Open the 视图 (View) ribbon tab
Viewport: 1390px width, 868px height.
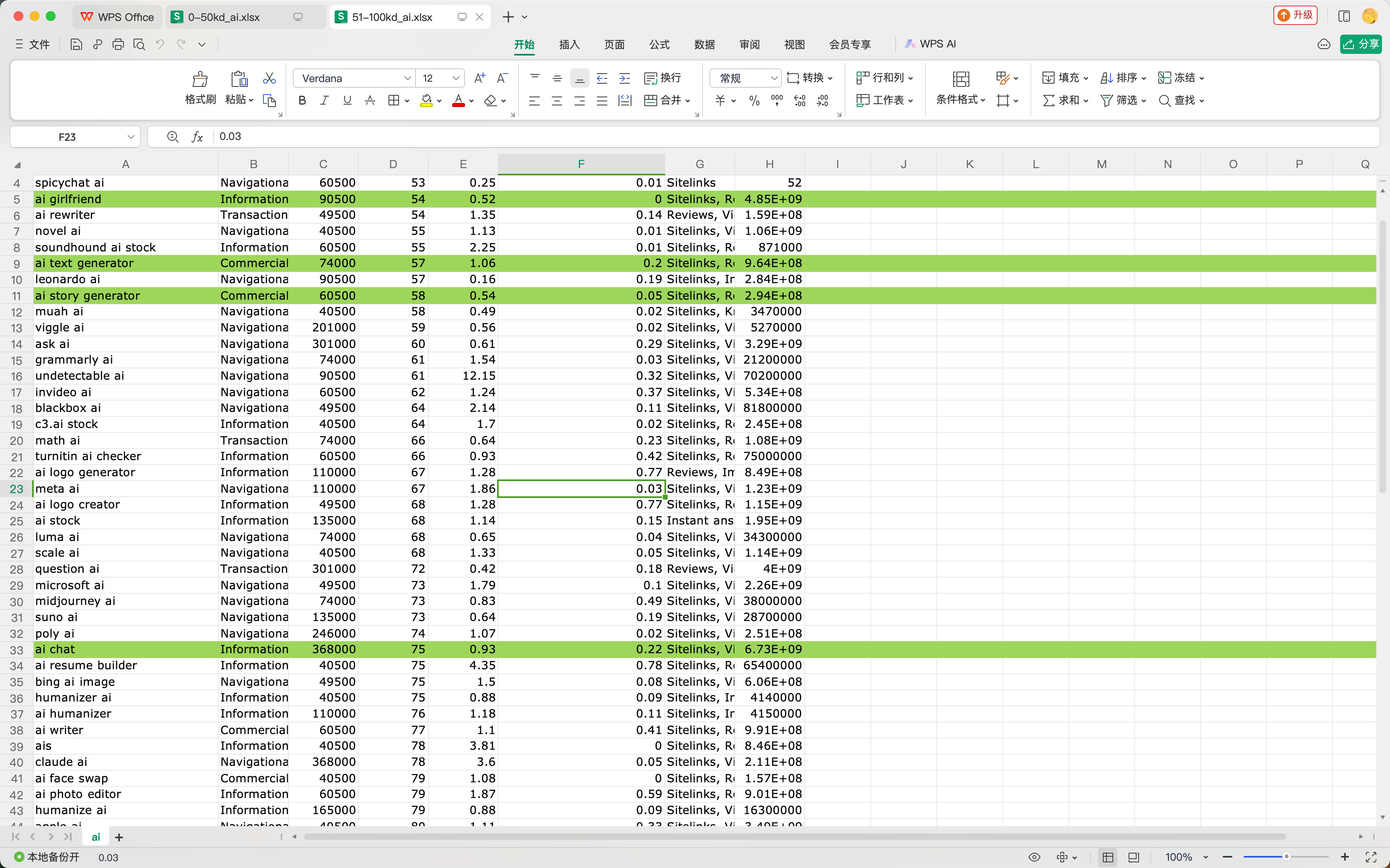(794, 44)
